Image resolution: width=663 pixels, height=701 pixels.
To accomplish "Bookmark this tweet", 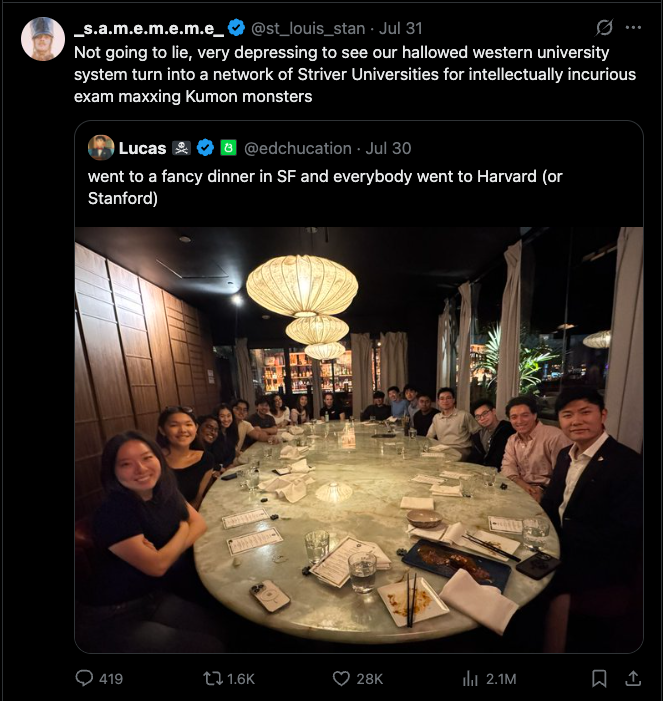I will (599, 678).
